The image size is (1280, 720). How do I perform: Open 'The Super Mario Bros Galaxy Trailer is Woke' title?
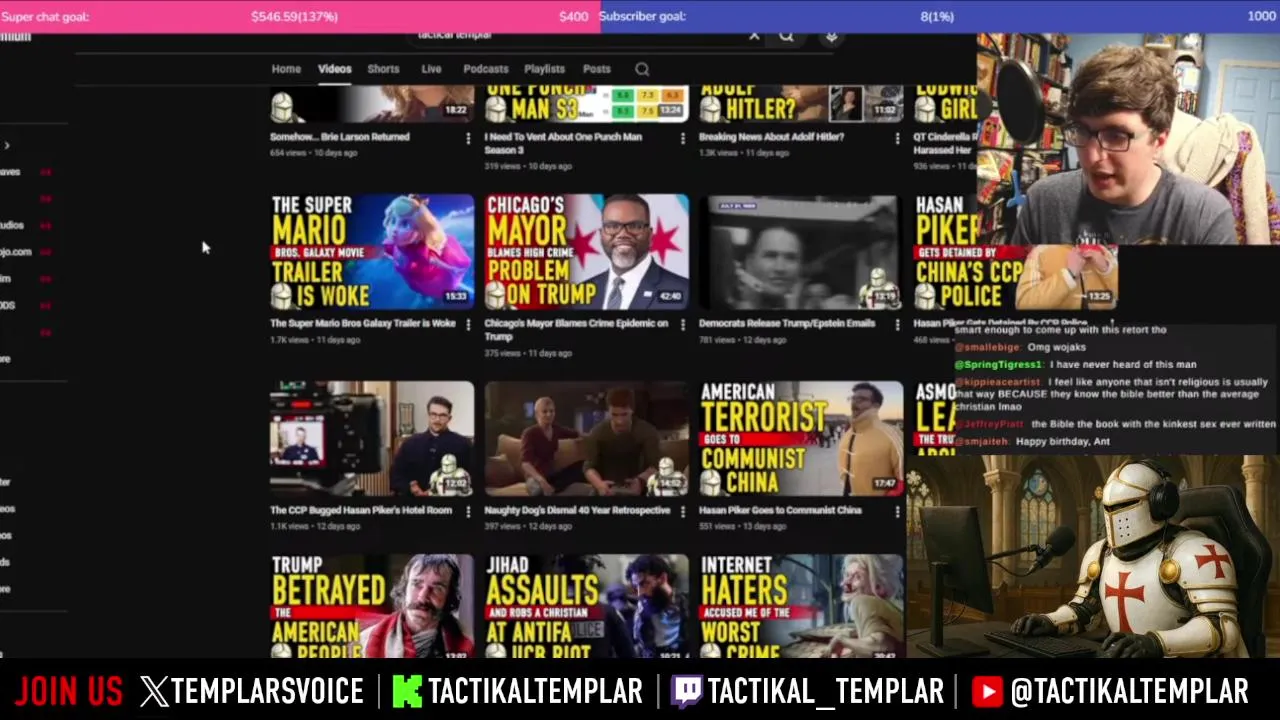[x=362, y=324]
